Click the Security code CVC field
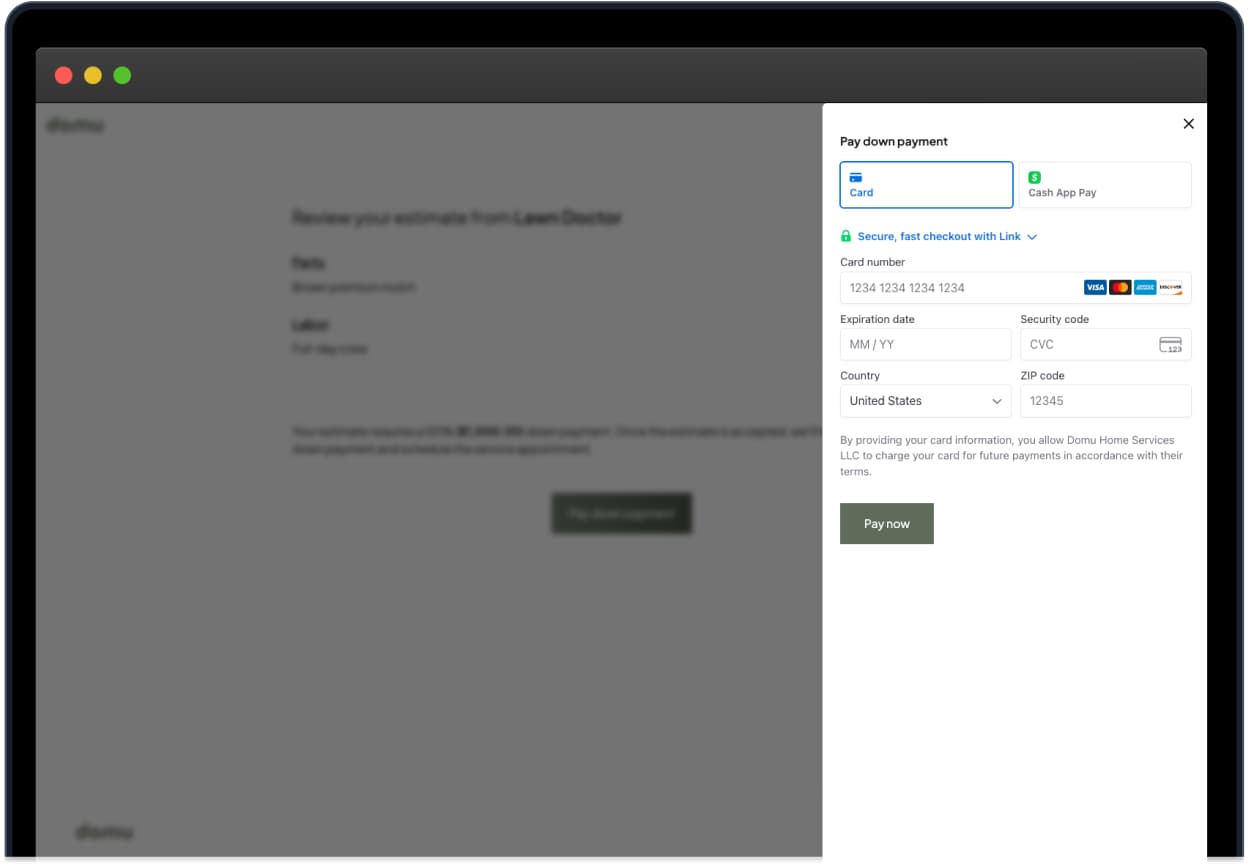This screenshot has width=1250, height=865. click(x=1090, y=344)
